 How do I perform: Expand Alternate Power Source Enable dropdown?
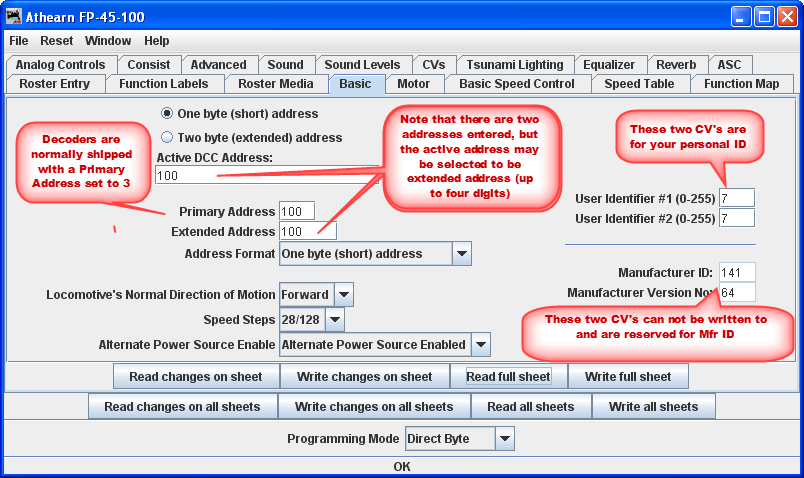click(480, 345)
